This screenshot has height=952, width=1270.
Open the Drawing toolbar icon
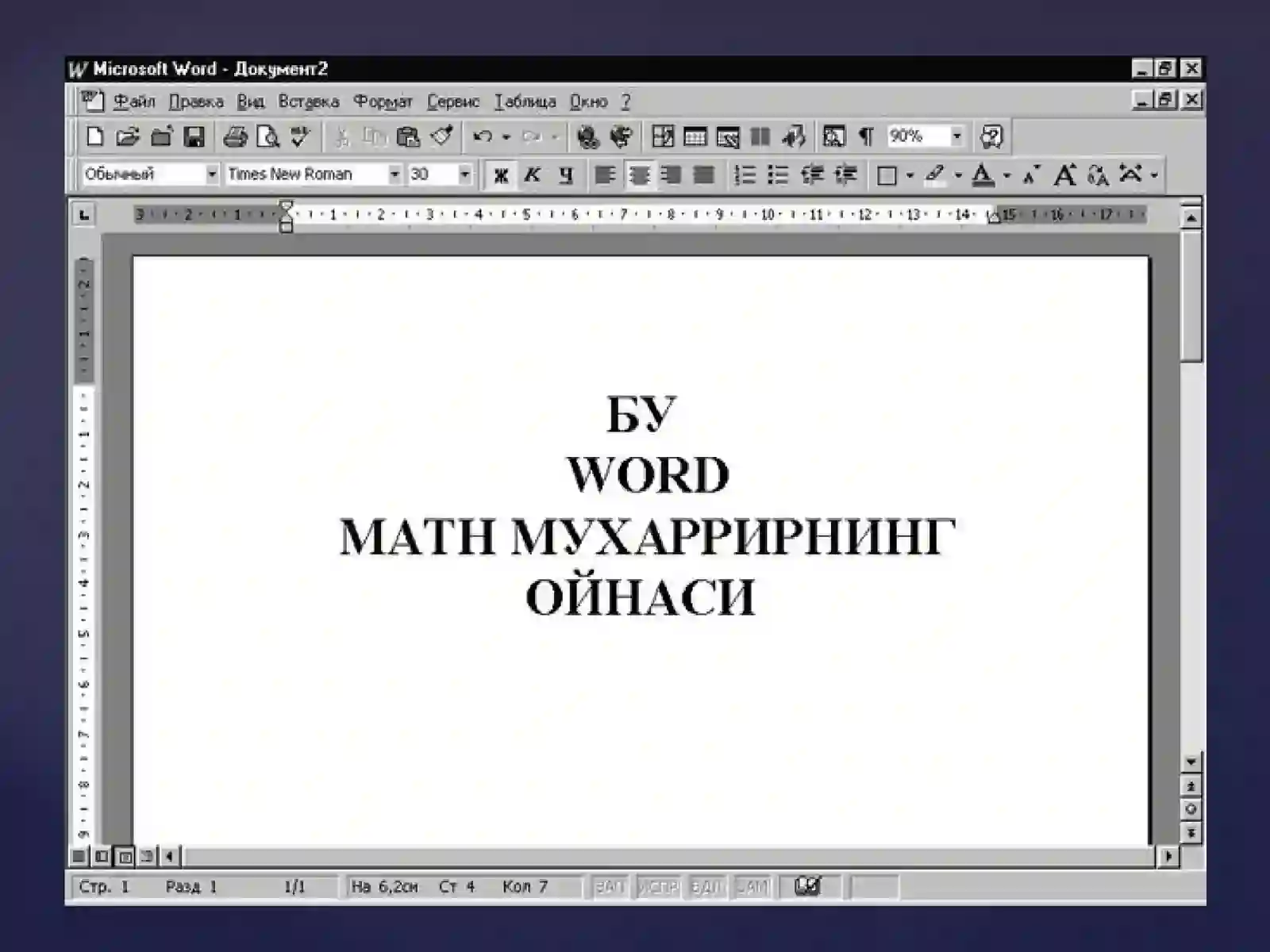(x=793, y=136)
